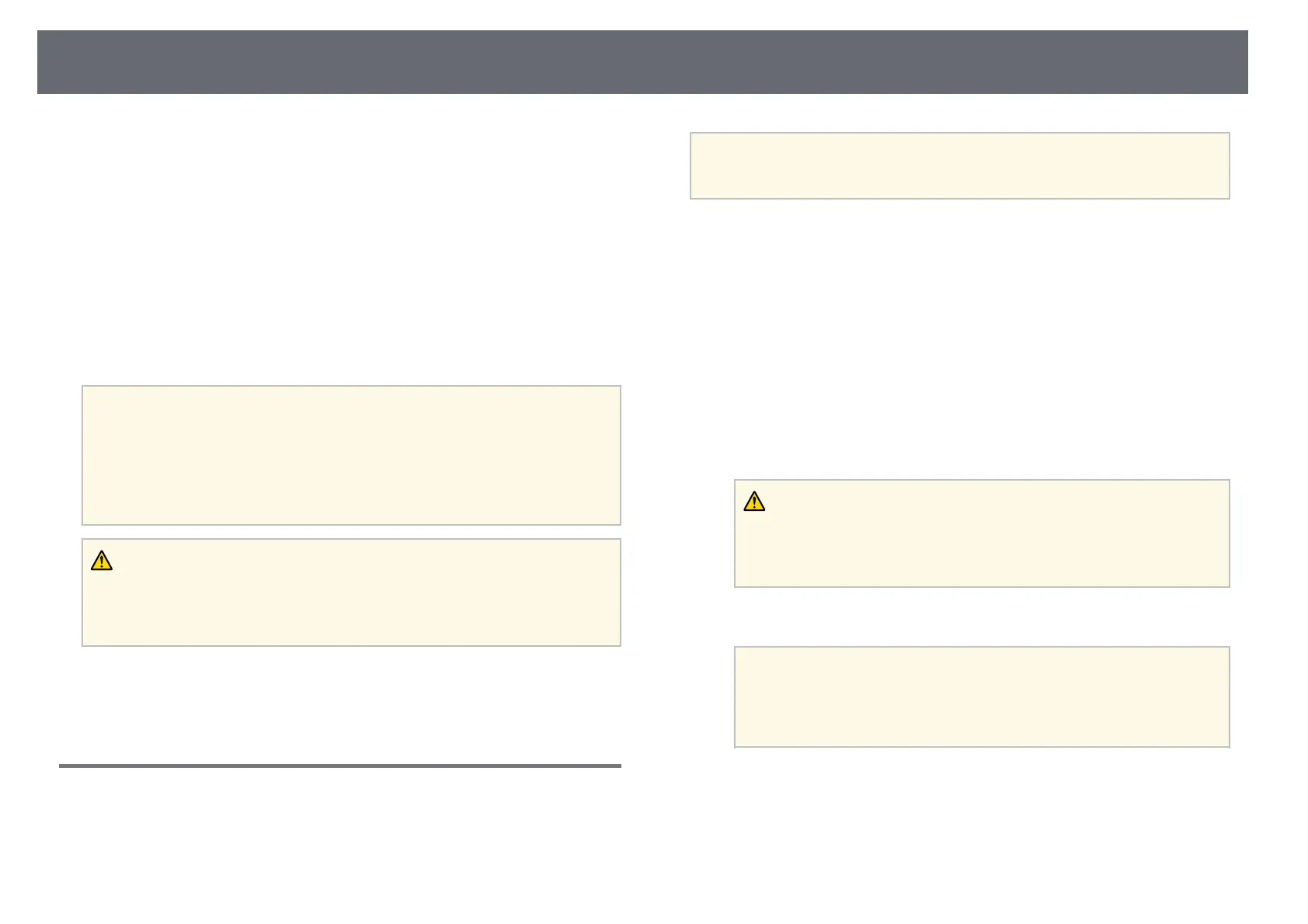Select the bottom-right cream note box

(982, 696)
